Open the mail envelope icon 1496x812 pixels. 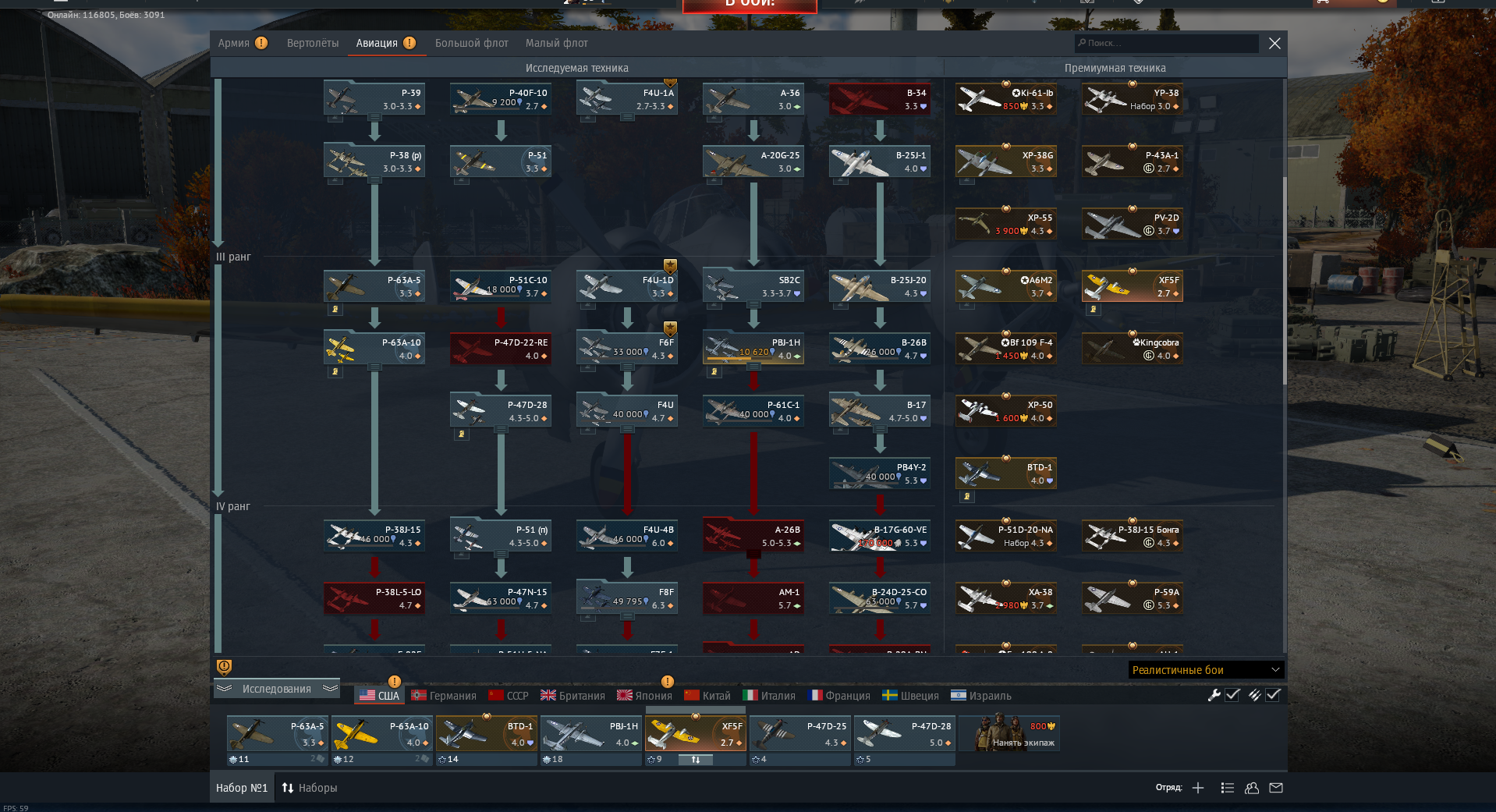[x=1276, y=788]
